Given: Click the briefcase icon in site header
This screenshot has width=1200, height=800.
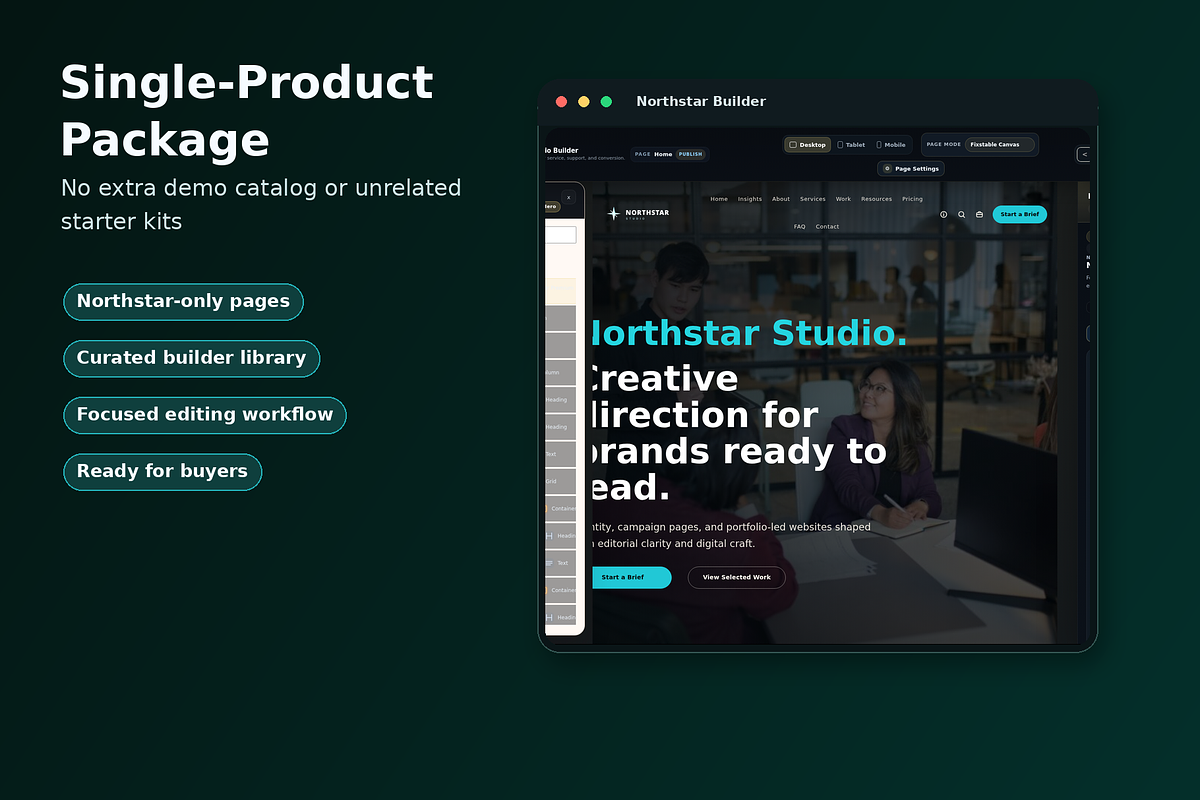Looking at the screenshot, I should pyautogui.click(x=980, y=214).
